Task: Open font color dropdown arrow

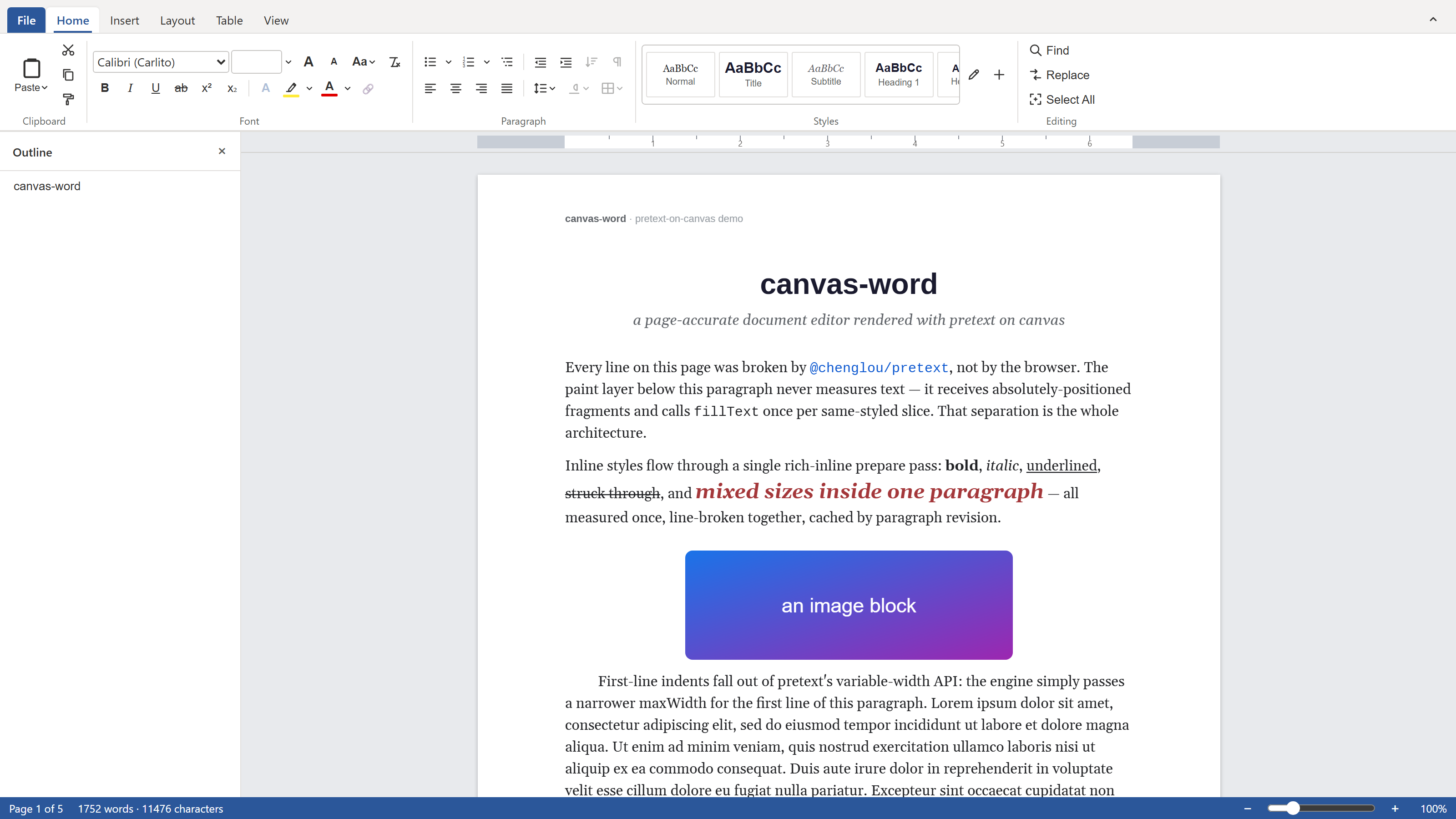Action: 347,88
